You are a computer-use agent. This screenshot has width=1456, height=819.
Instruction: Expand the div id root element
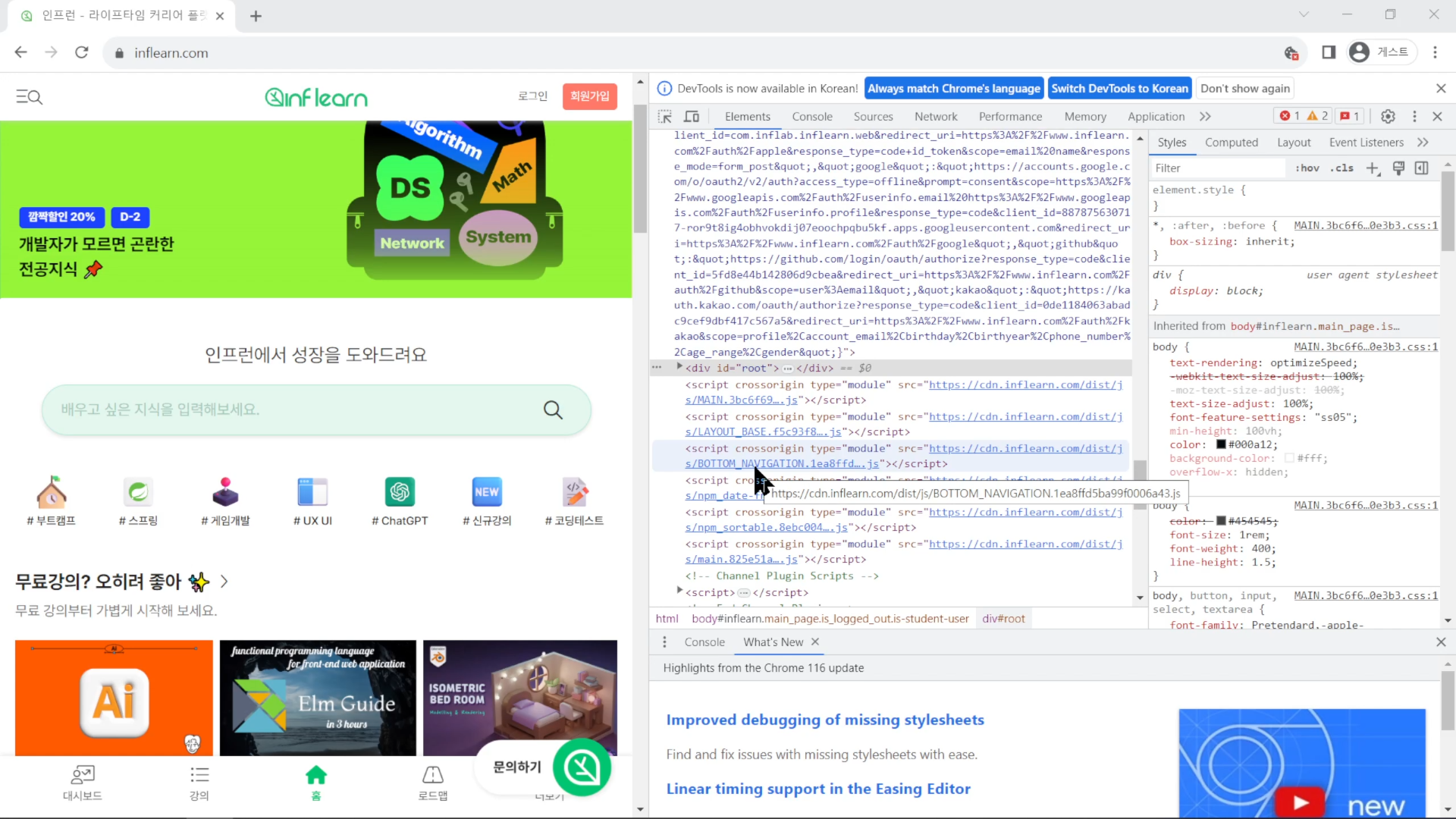coord(679,367)
